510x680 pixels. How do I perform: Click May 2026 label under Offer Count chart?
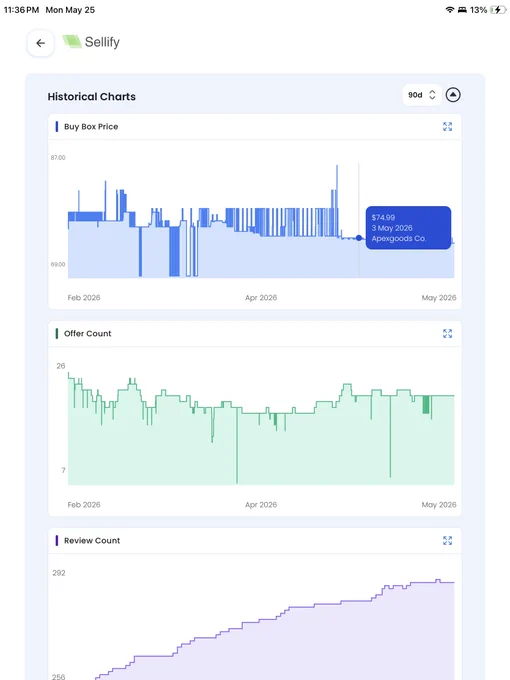click(x=439, y=504)
